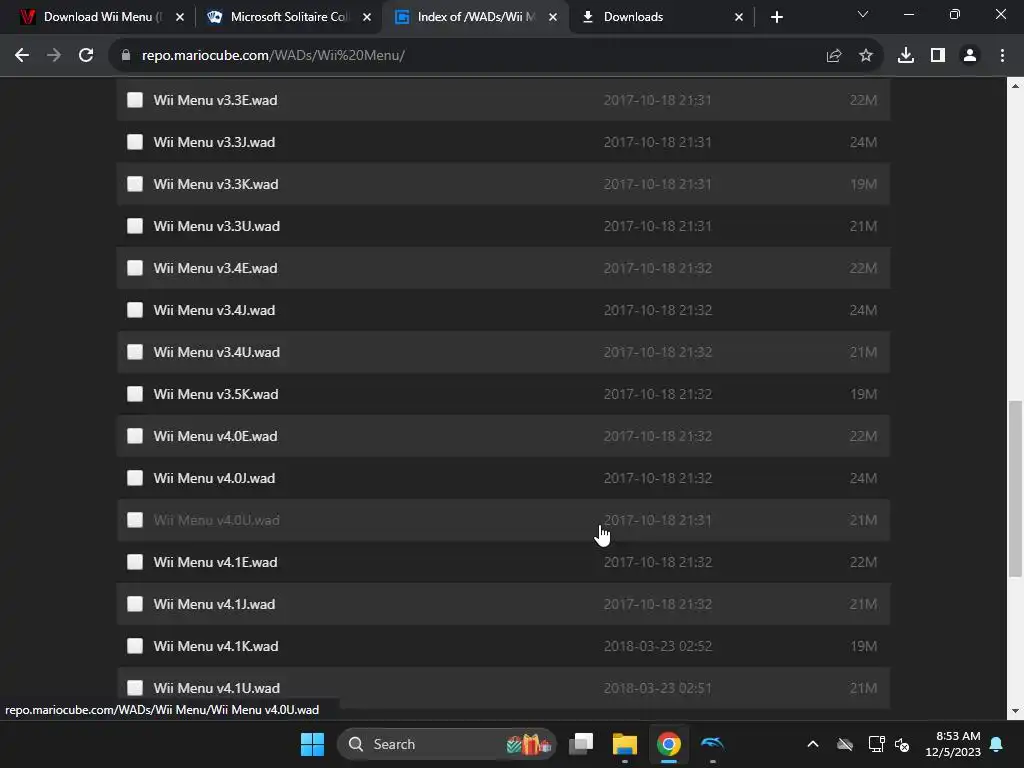Tick the checkbox for Wii Menu v4.0J.wad
Image resolution: width=1024 pixels, height=768 pixels.
[x=135, y=478]
